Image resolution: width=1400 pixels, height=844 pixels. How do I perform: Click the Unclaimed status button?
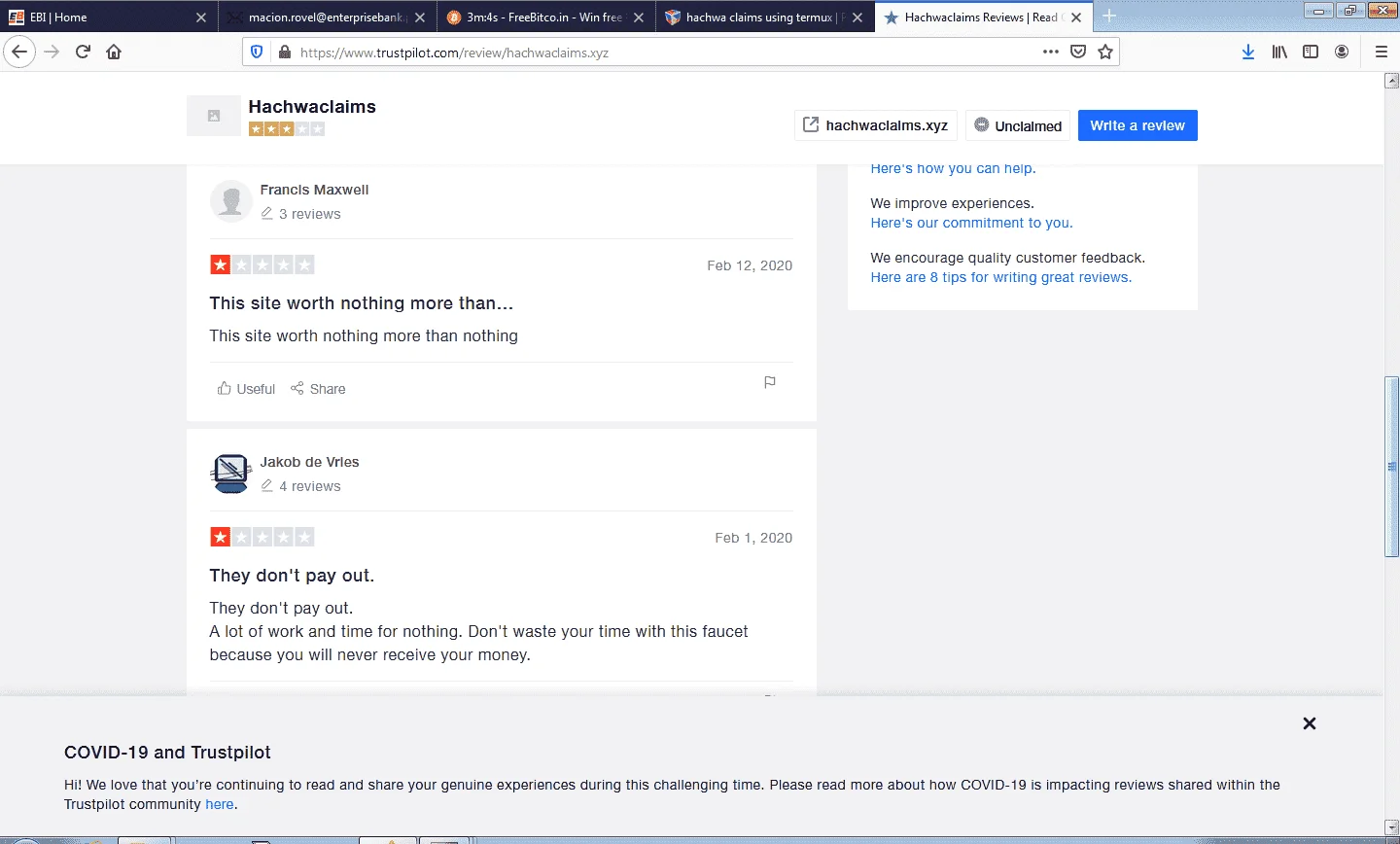[x=1018, y=125]
